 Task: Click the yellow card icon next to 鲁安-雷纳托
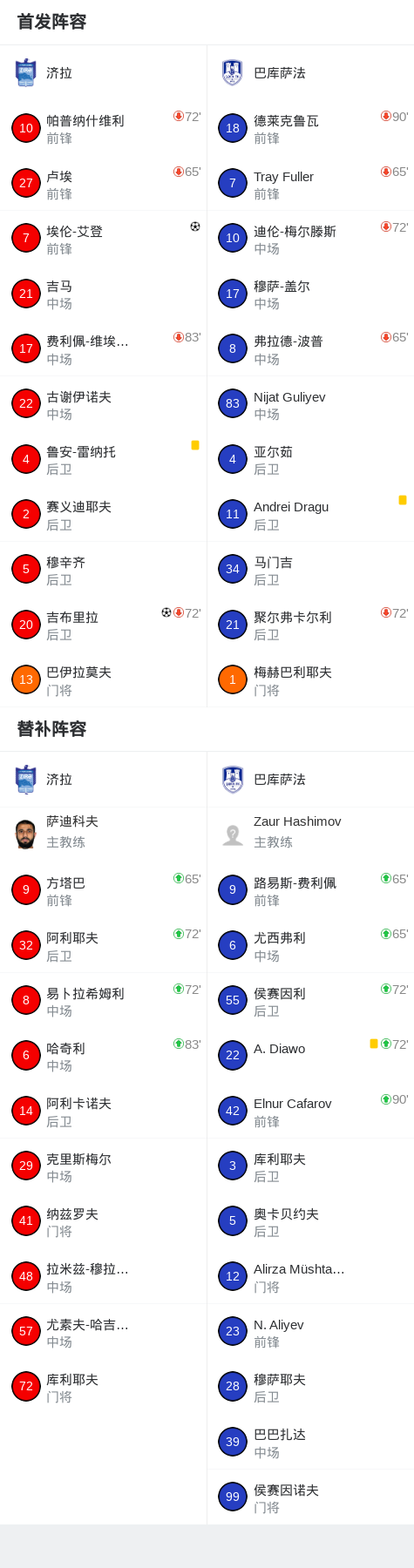(195, 445)
